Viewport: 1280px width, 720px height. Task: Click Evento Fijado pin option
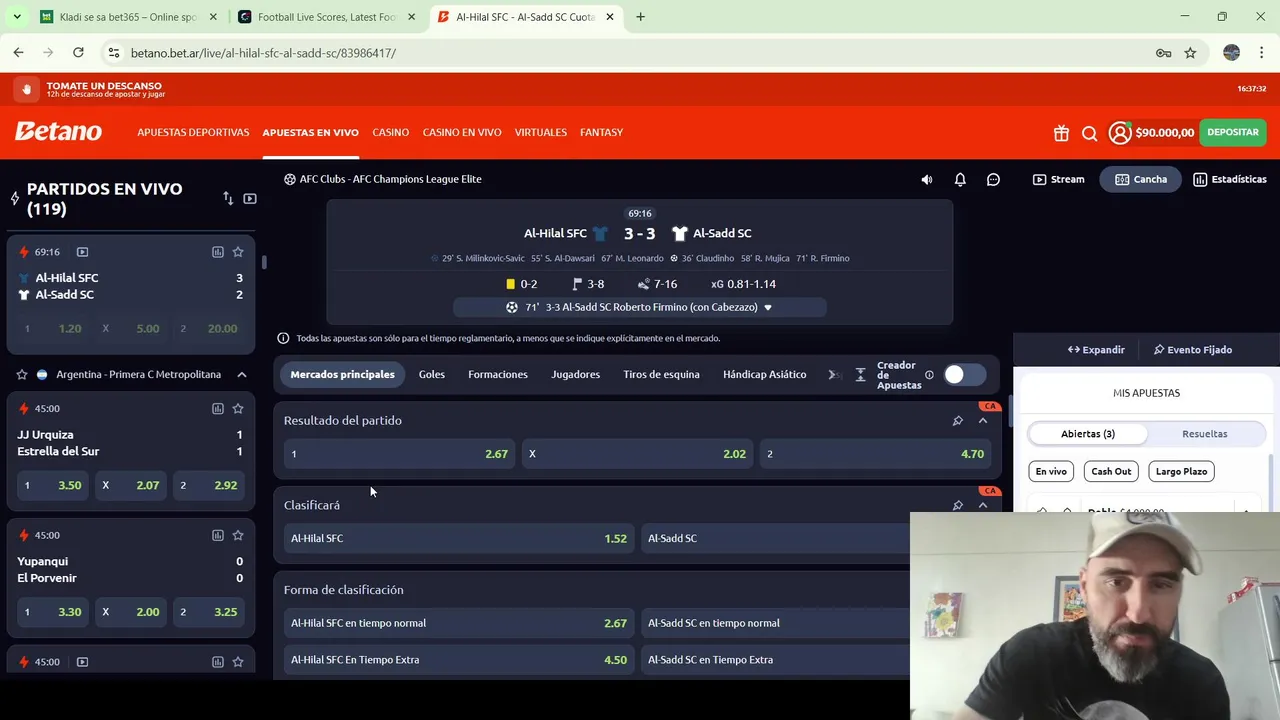[1193, 350]
